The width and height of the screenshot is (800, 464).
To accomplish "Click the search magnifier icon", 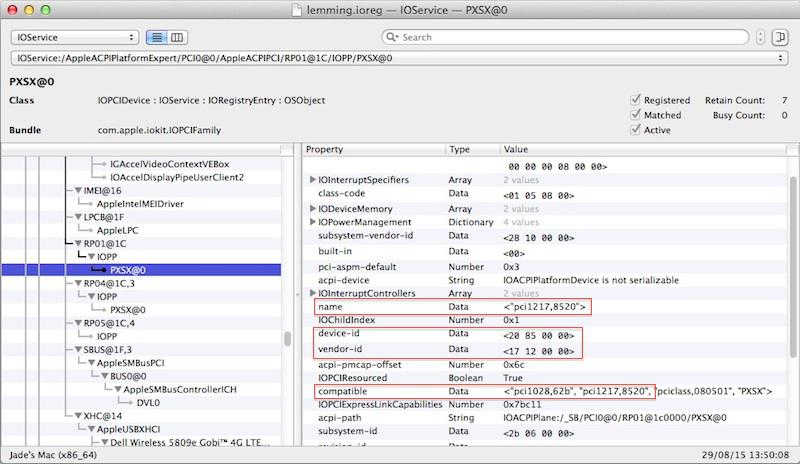I will tap(391, 37).
